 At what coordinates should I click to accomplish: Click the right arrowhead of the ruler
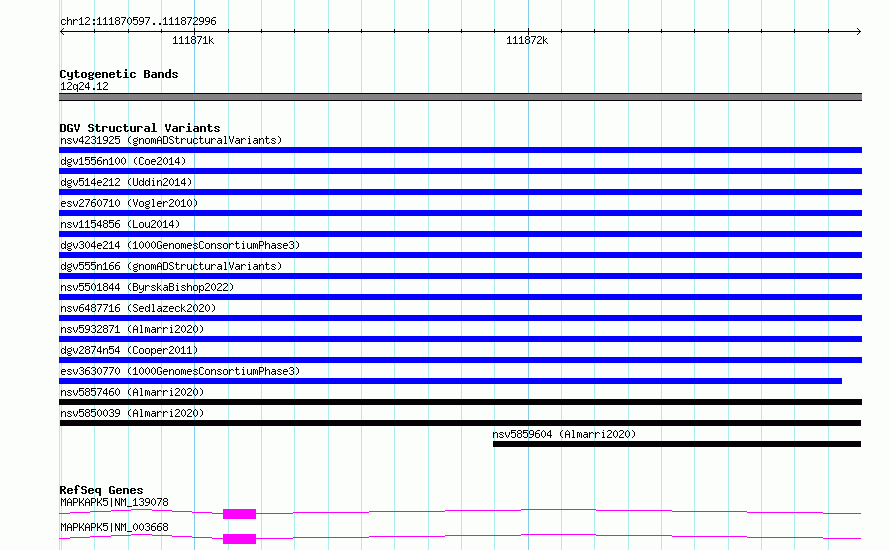click(x=859, y=31)
